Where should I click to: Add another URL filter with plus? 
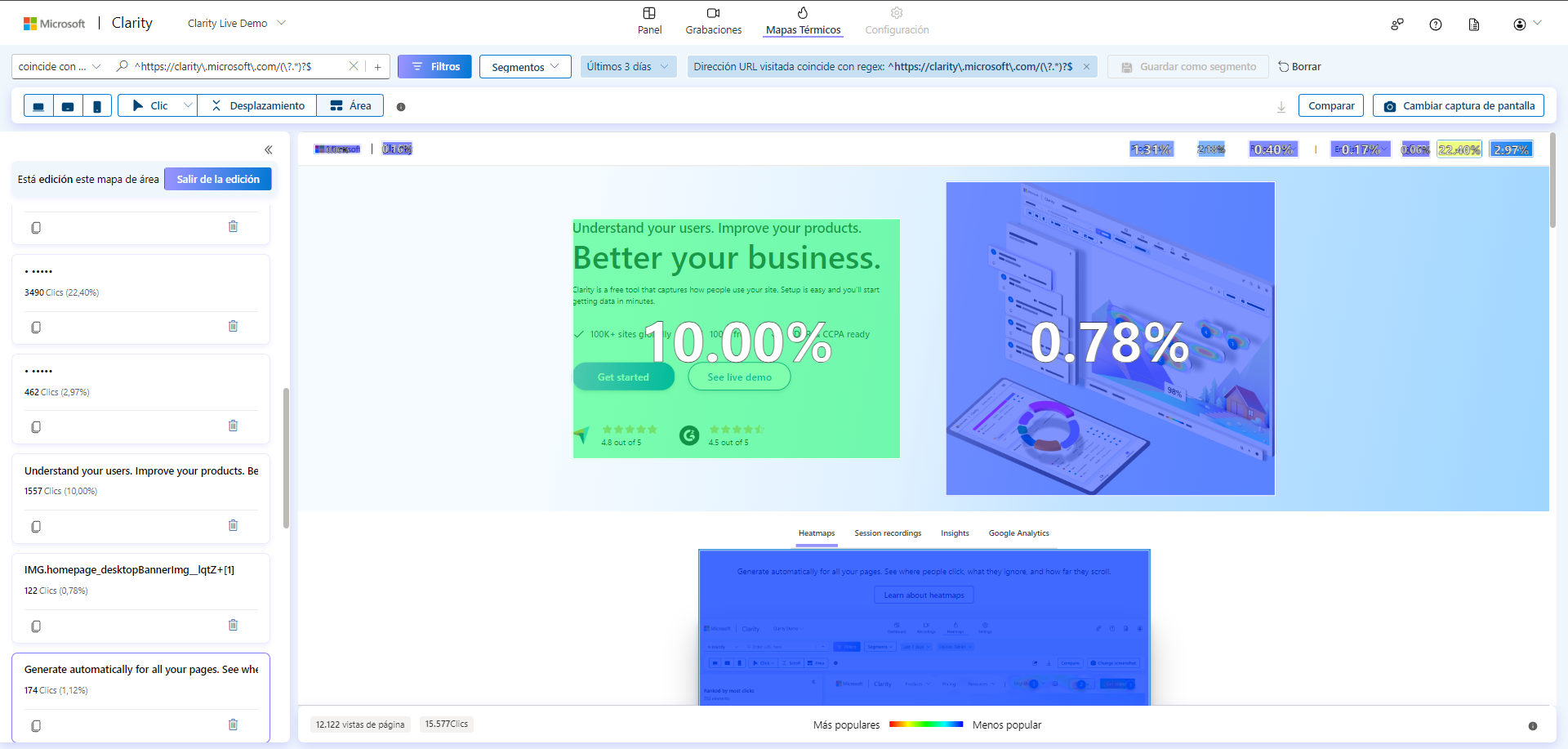[377, 67]
